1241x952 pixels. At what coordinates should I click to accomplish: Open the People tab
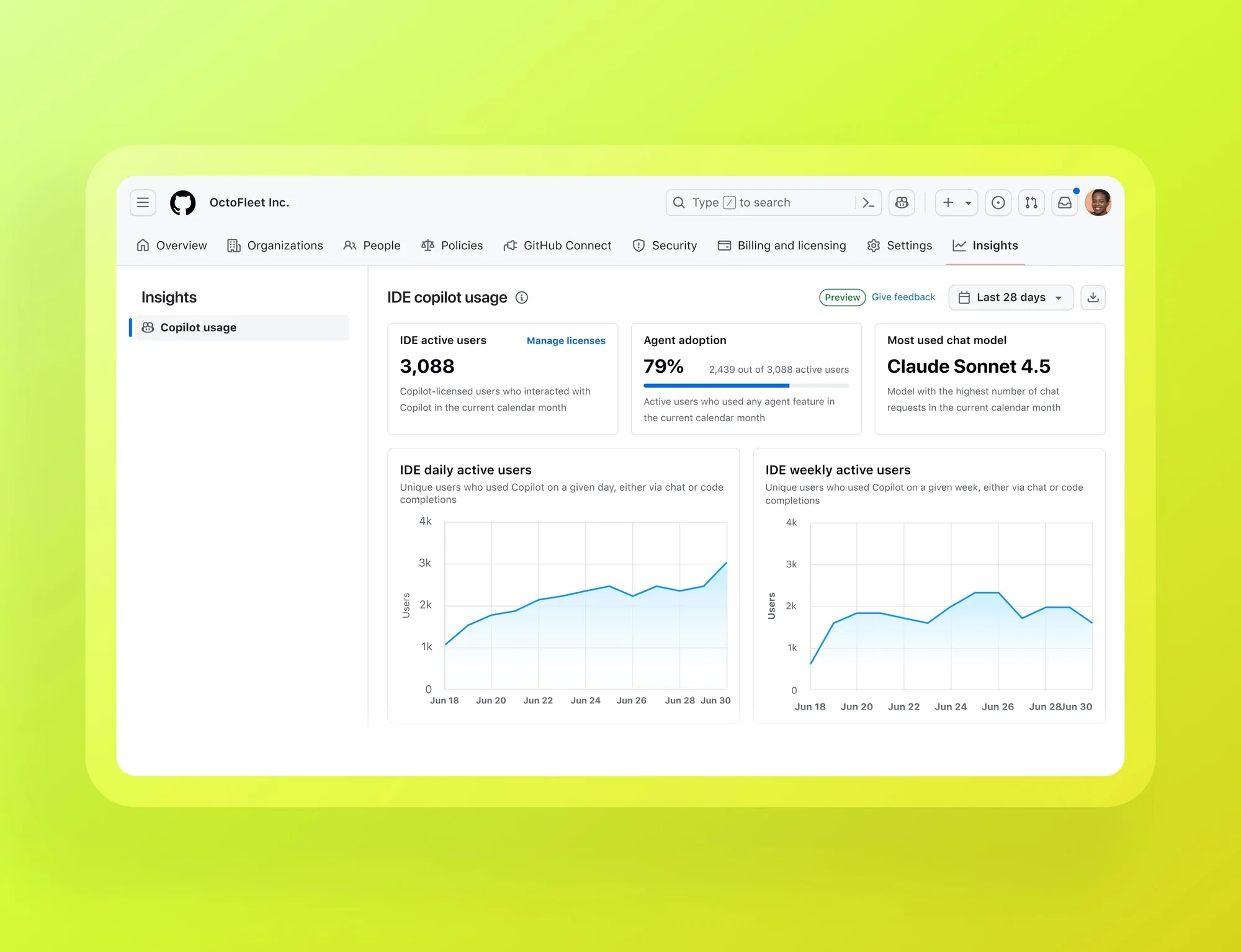[372, 246]
